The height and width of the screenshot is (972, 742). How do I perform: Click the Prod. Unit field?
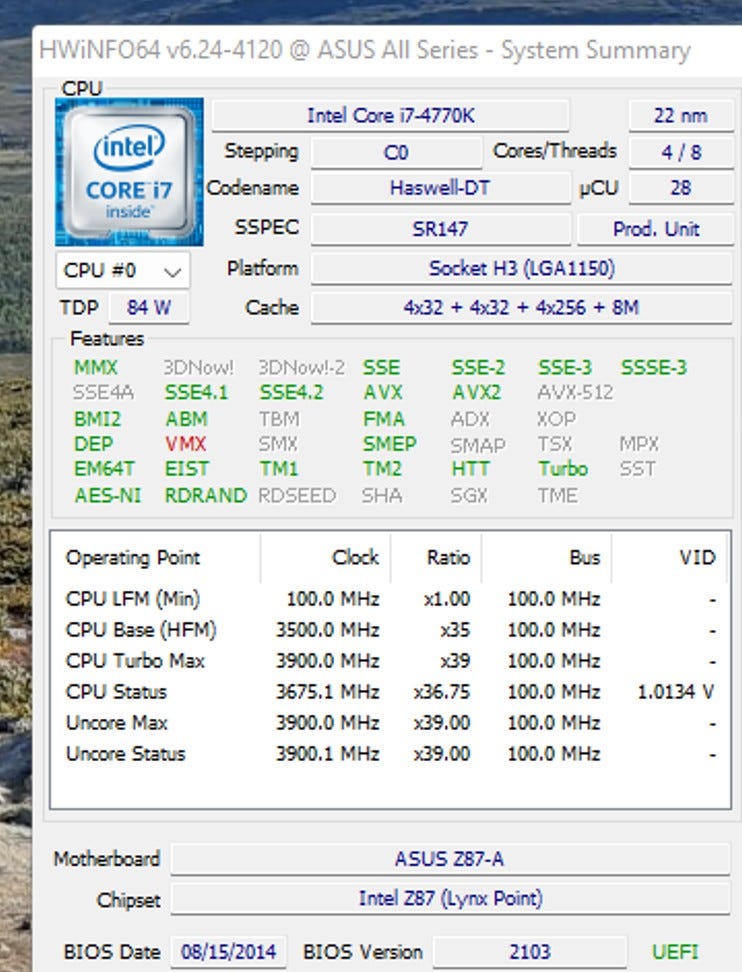point(656,229)
